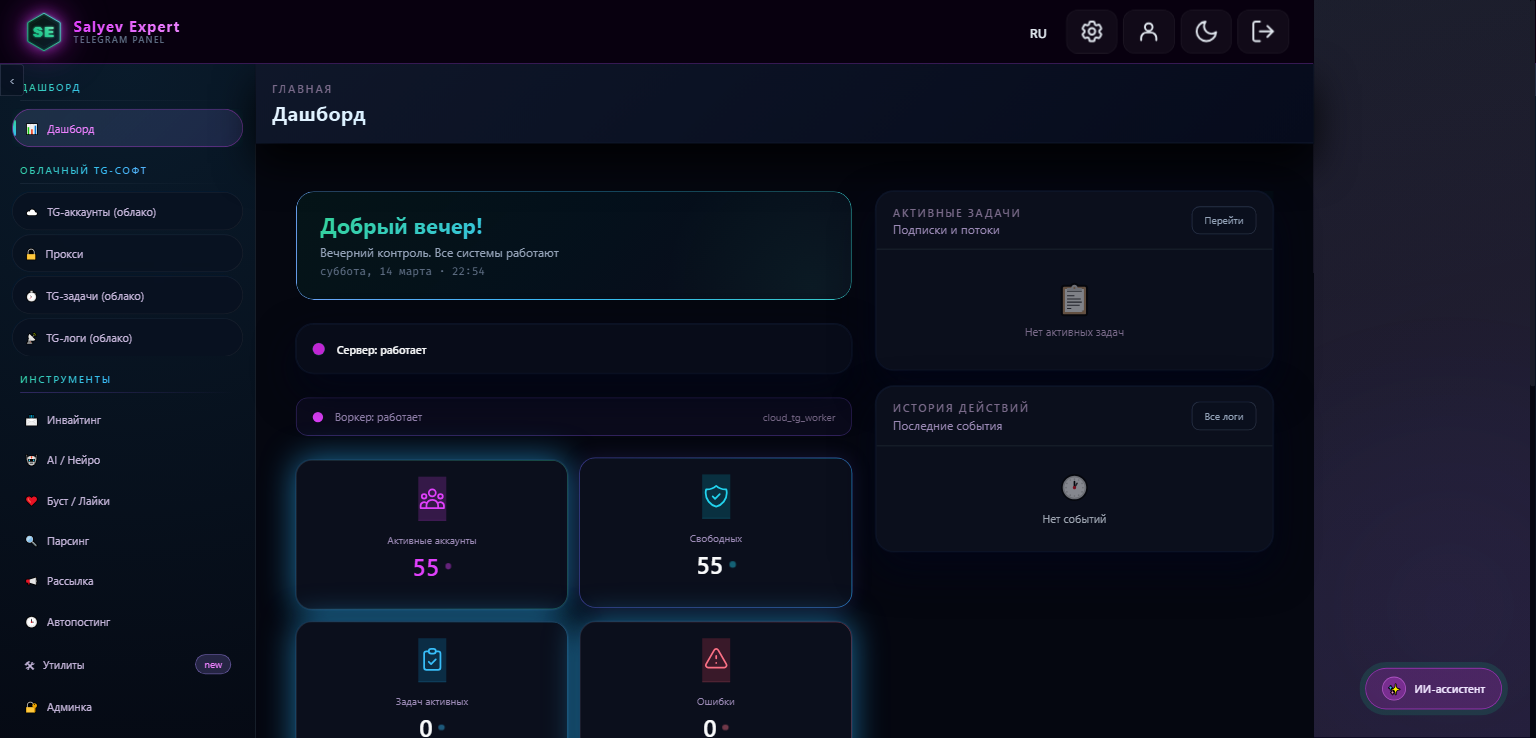Launch ИИ-ассистент floating button
The height and width of the screenshot is (738, 1536).
pos(1433,689)
